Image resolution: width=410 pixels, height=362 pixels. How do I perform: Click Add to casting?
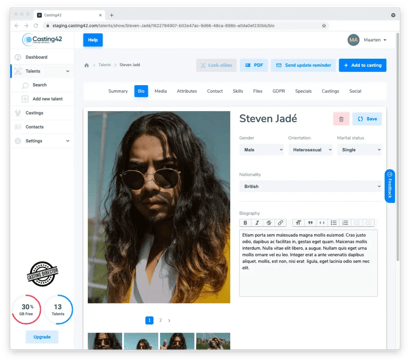pyautogui.click(x=363, y=65)
